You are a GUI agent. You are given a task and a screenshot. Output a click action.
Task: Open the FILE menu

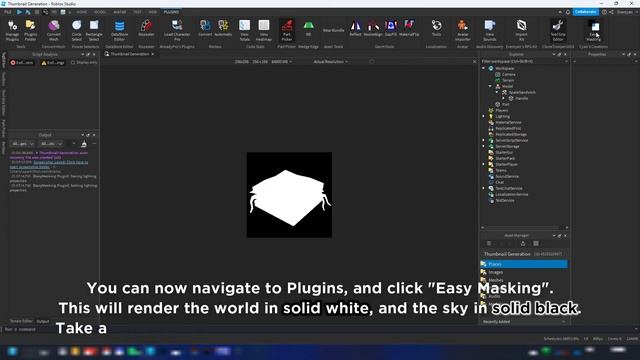pyautogui.click(x=7, y=12)
